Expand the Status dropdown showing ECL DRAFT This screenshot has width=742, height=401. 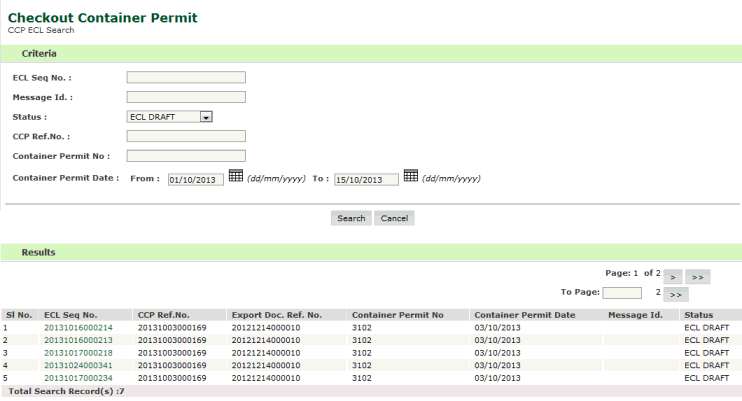pyautogui.click(x=207, y=116)
